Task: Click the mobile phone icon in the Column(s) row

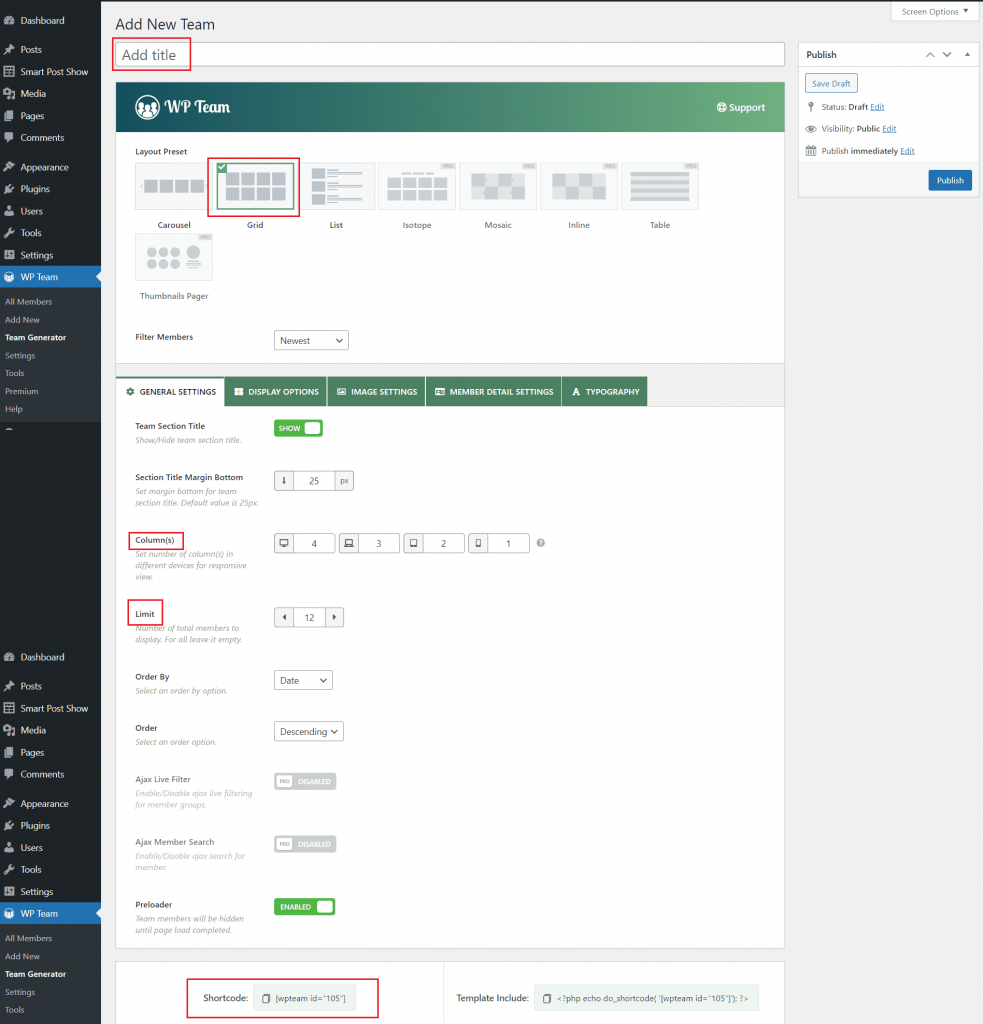Action: tap(478, 543)
